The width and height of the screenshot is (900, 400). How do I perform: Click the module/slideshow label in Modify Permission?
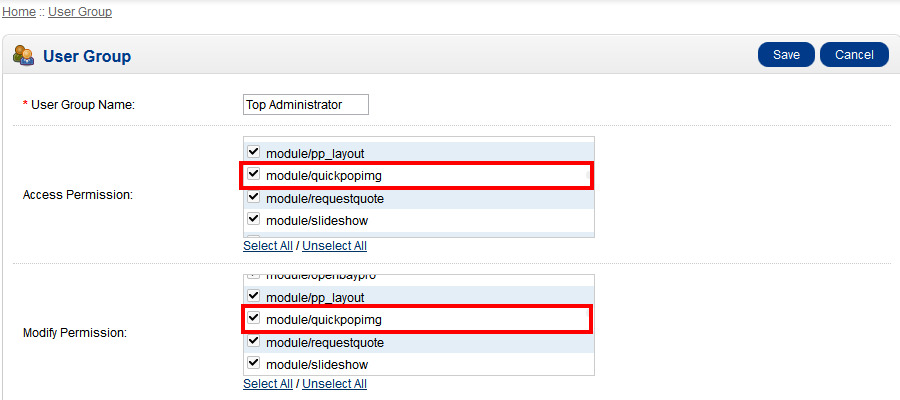click(x=317, y=365)
